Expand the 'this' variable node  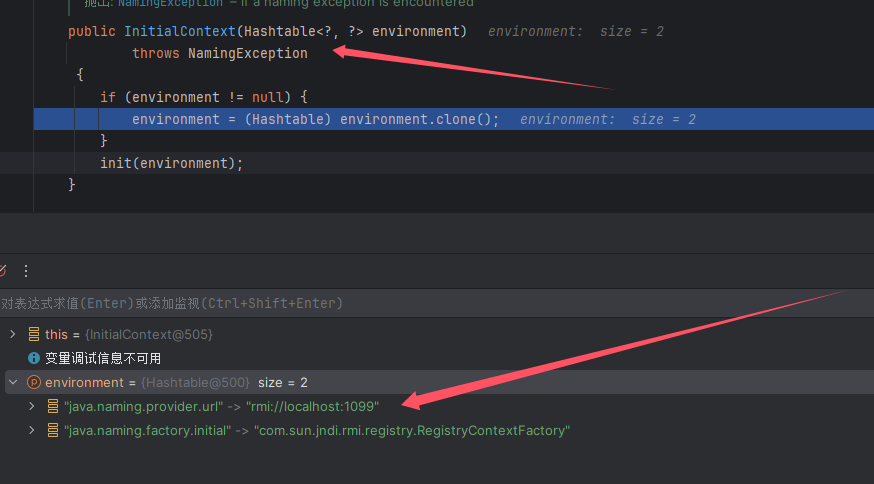13,334
